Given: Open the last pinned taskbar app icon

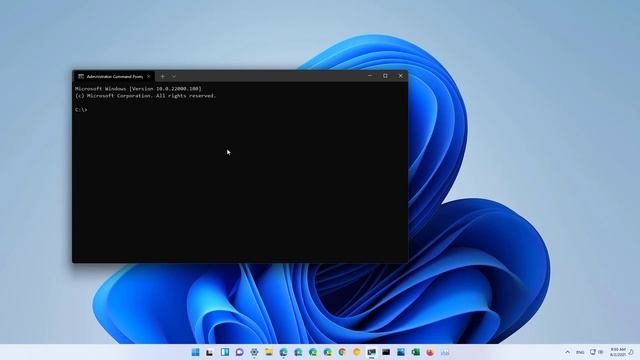Looking at the screenshot, I should click(445, 352).
